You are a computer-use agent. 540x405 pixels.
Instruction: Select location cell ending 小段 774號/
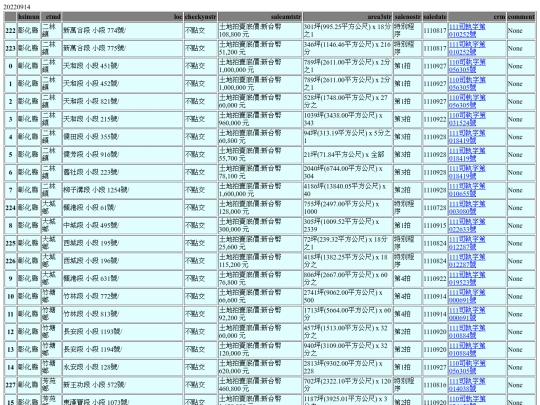pyautogui.click(x=123, y=31)
